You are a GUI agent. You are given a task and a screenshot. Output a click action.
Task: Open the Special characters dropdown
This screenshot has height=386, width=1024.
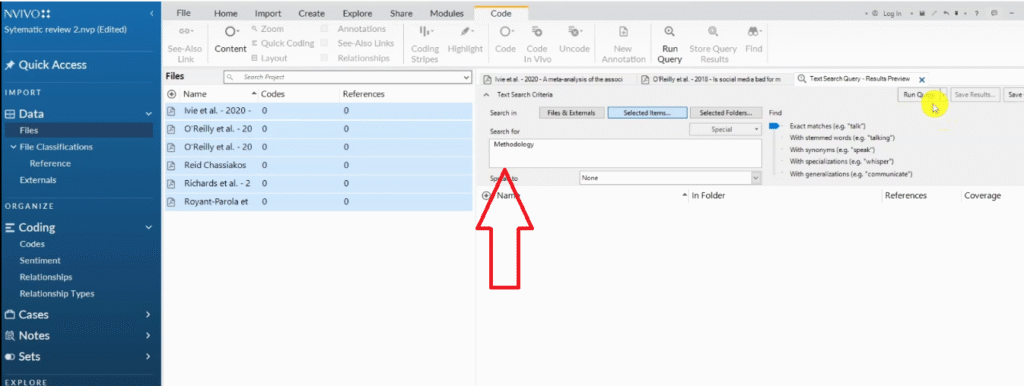pos(726,129)
